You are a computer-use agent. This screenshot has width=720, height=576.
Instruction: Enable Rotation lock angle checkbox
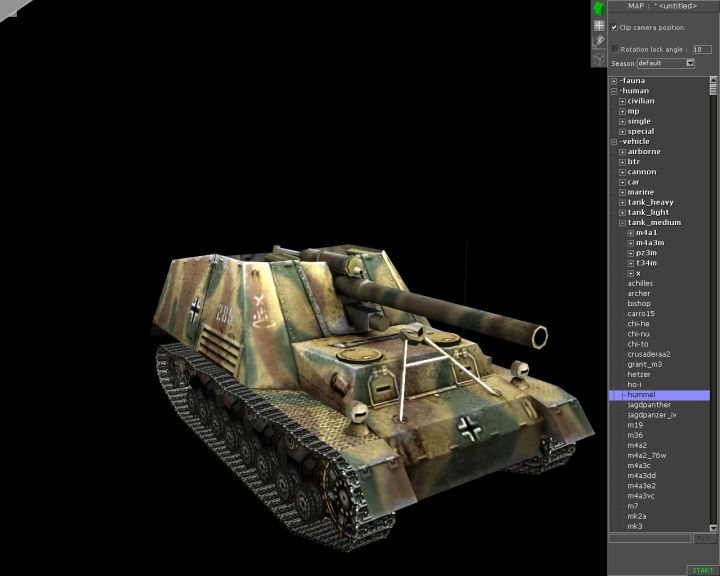point(615,48)
